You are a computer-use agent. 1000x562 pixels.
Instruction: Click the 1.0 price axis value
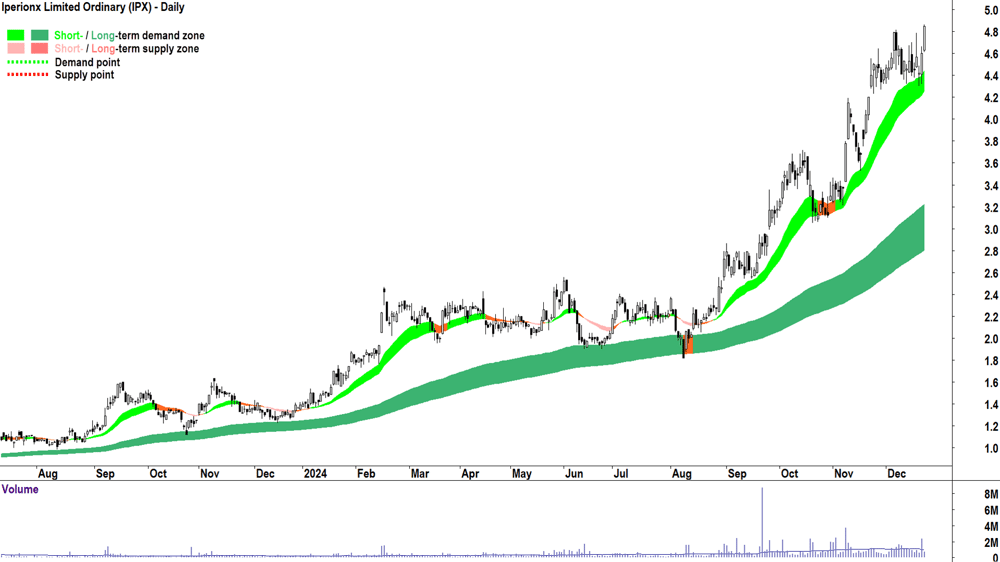coord(991,449)
